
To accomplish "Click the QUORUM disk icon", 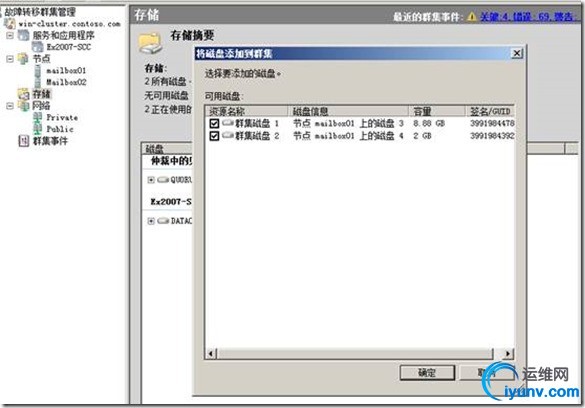I will [x=163, y=180].
